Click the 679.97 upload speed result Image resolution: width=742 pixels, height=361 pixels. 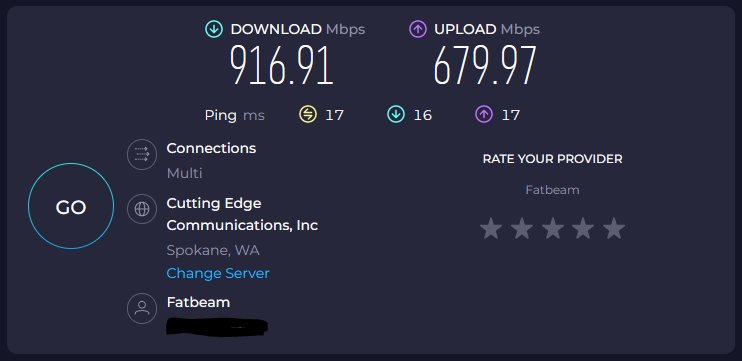[x=485, y=65]
